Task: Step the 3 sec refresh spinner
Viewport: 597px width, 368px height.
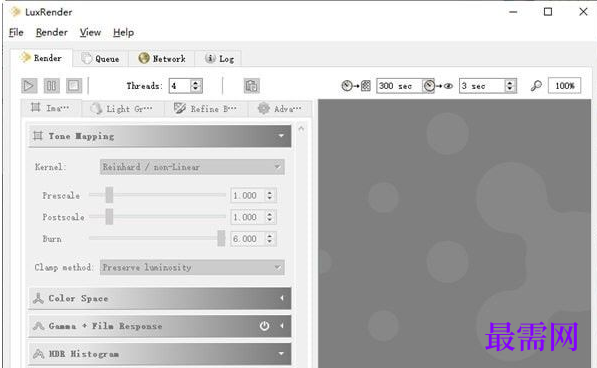Action: [x=510, y=86]
